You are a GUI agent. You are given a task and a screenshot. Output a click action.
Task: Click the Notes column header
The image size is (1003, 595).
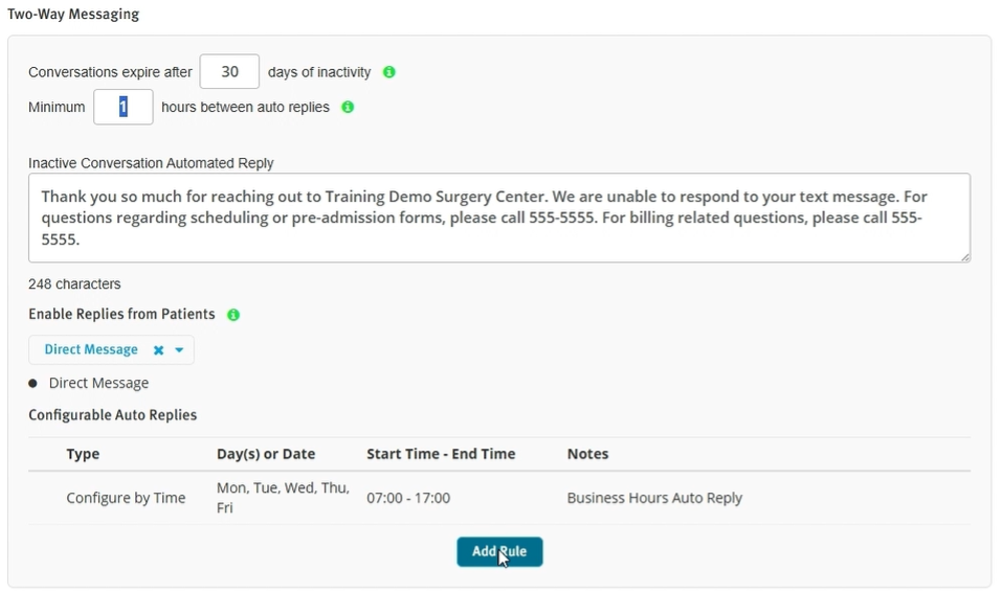(588, 454)
